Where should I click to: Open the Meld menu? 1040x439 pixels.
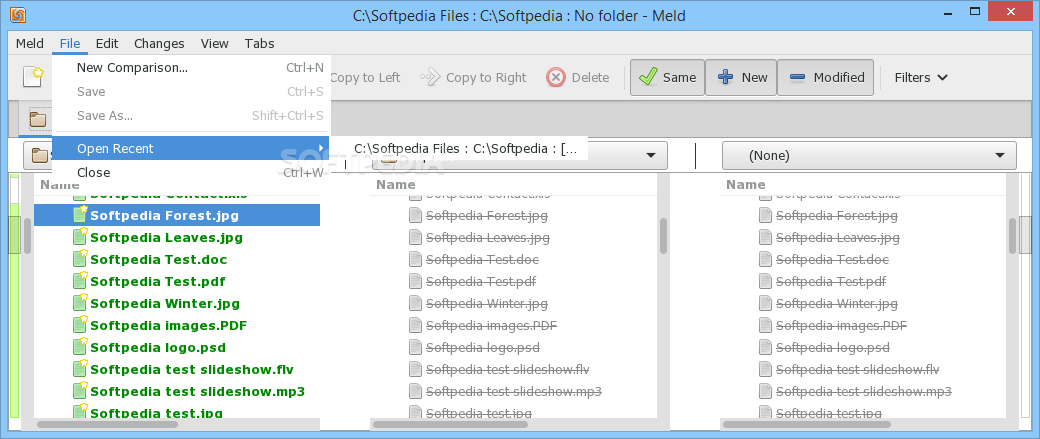[30, 44]
